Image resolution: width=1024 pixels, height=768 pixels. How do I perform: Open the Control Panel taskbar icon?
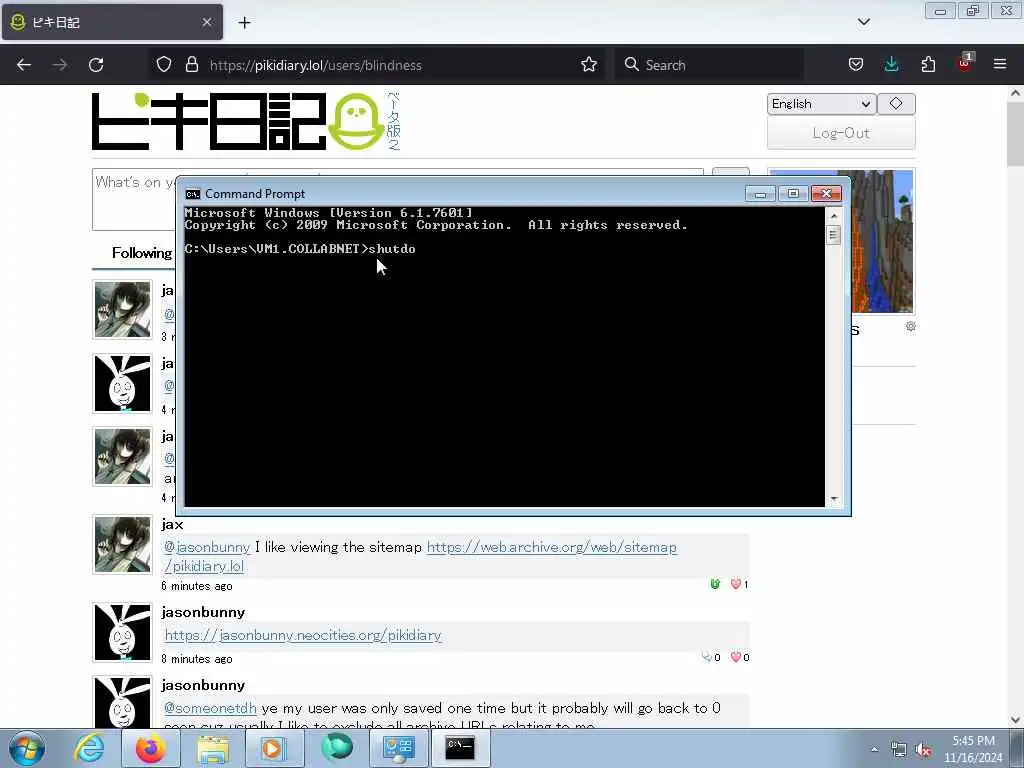[398, 748]
